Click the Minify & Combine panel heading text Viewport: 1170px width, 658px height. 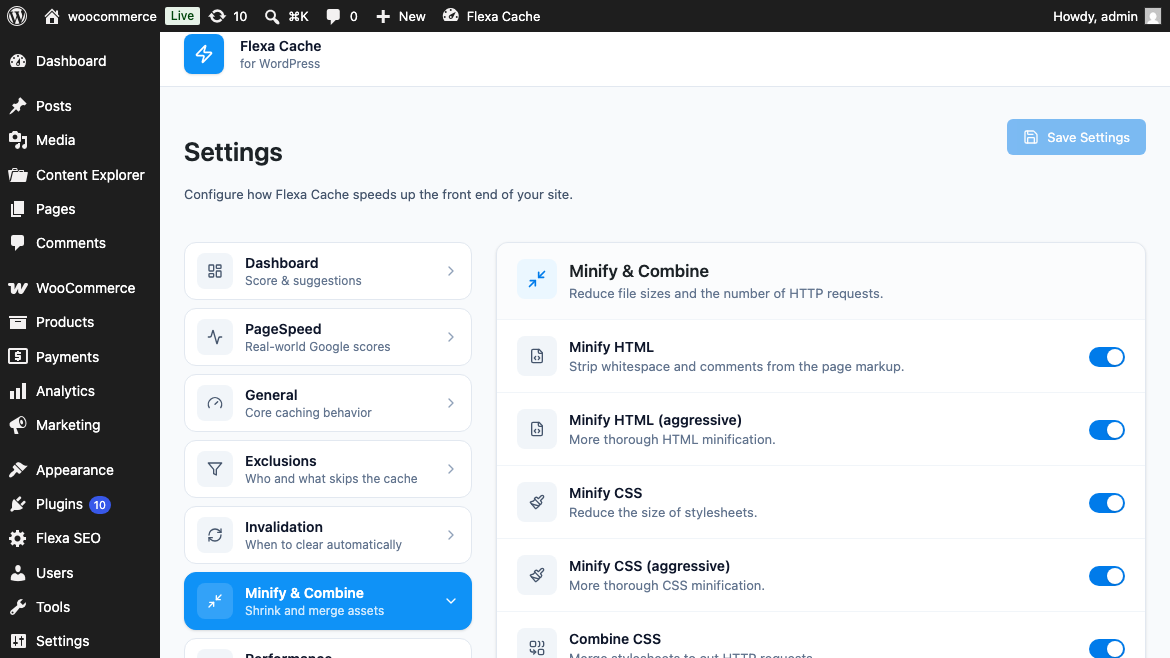coord(639,271)
